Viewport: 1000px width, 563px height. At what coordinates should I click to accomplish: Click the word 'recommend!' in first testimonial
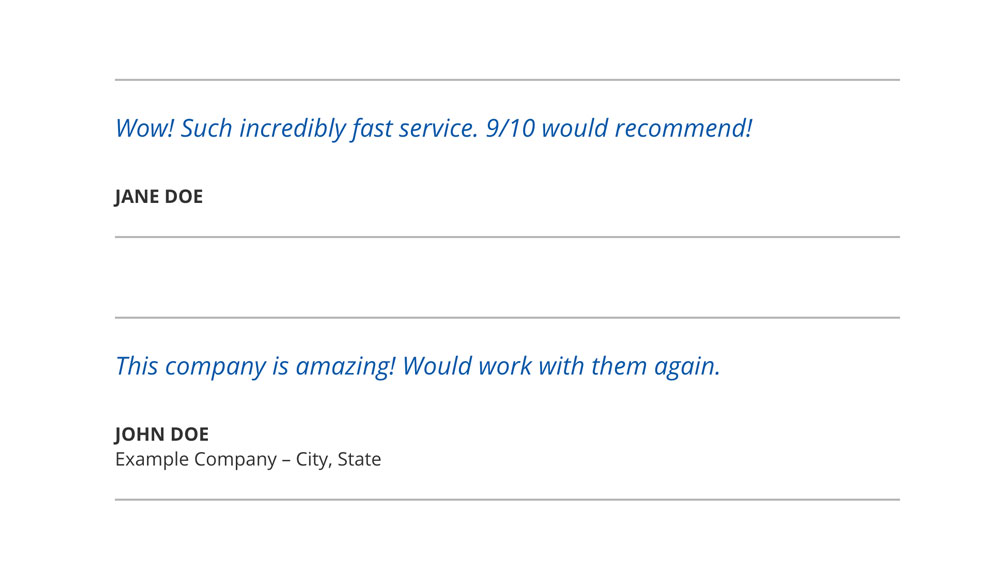coord(684,128)
